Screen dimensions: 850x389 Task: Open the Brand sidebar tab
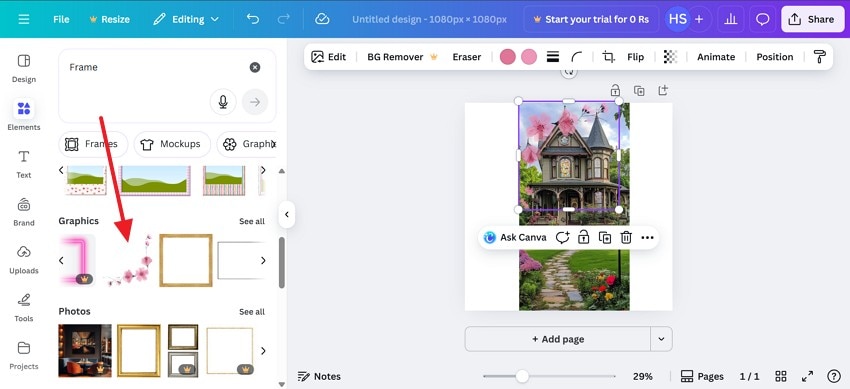coord(24,211)
